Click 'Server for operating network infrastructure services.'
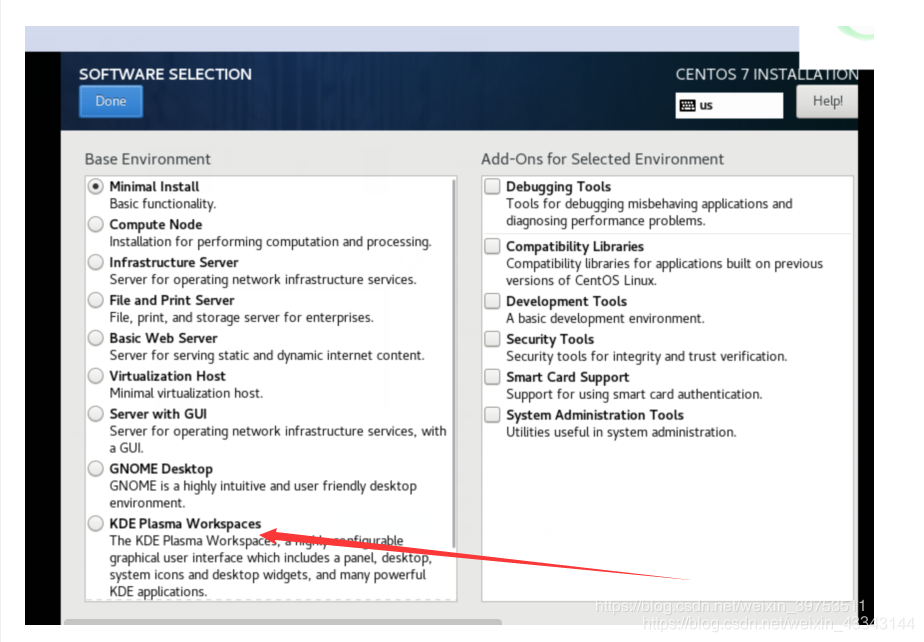924x642 pixels. (263, 279)
